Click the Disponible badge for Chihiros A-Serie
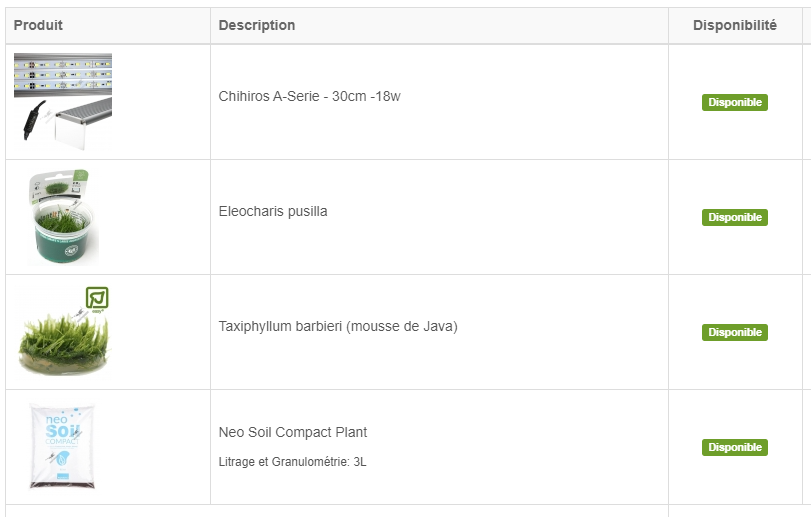 pos(734,102)
